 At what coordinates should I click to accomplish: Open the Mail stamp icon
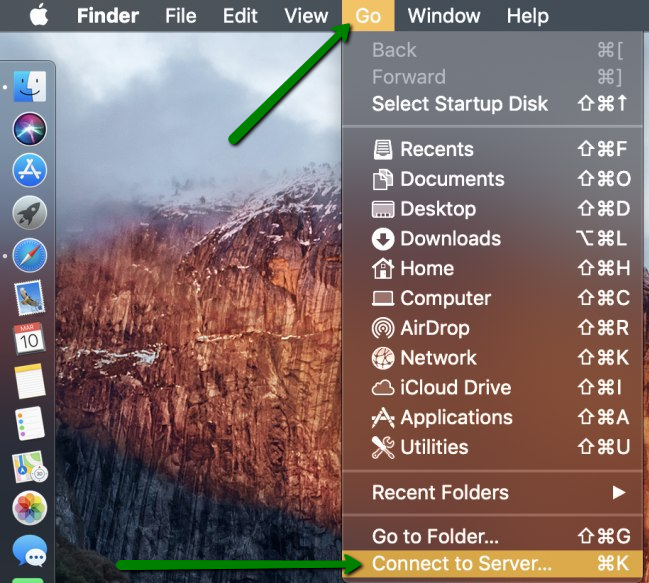[x=29, y=297]
